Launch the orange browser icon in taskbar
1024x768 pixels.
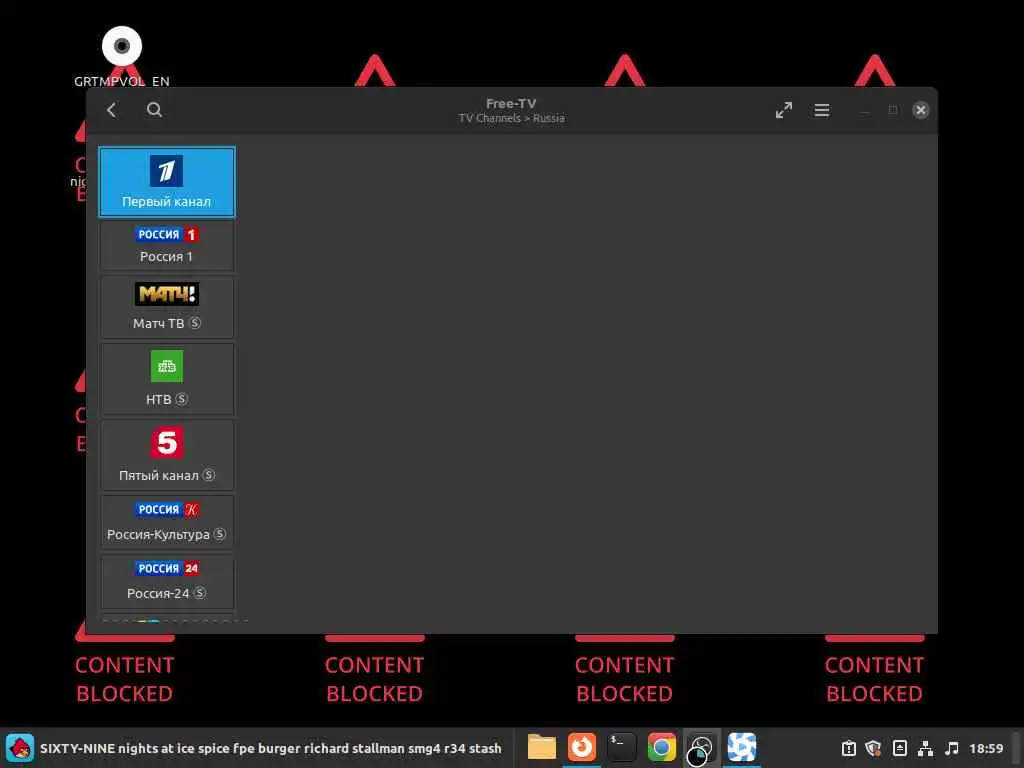coord(581,747)
